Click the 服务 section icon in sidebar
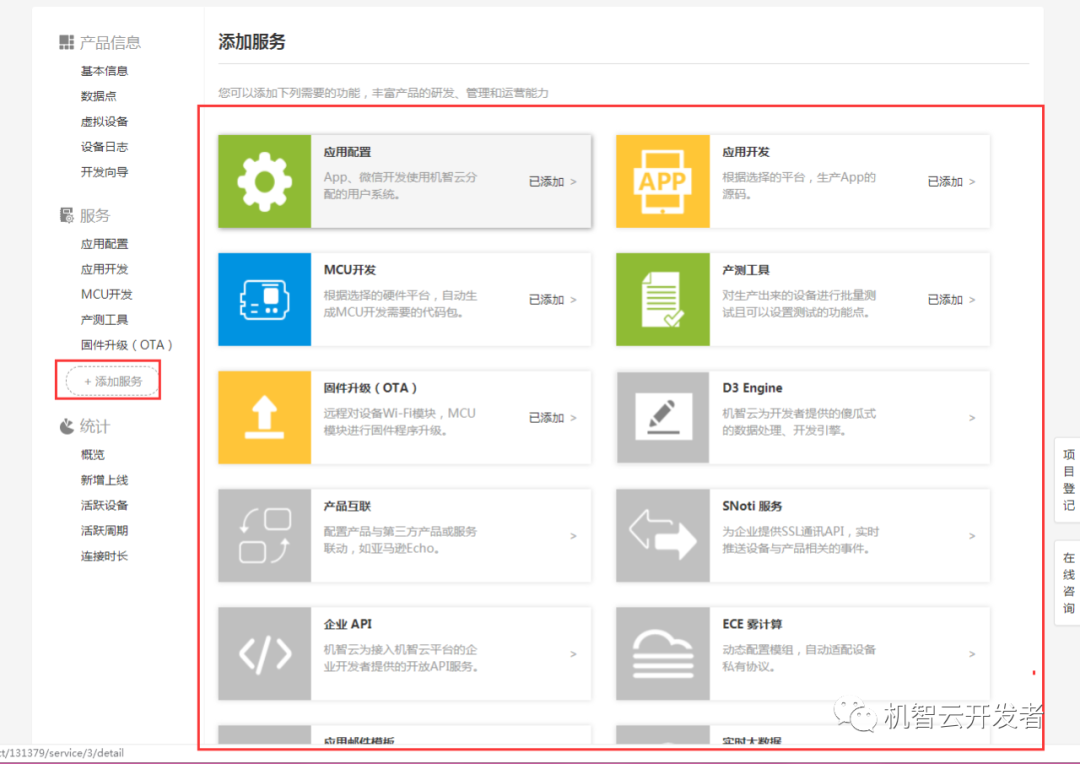The width and height of the screenshot is (1080, 764). pos(66,216)
